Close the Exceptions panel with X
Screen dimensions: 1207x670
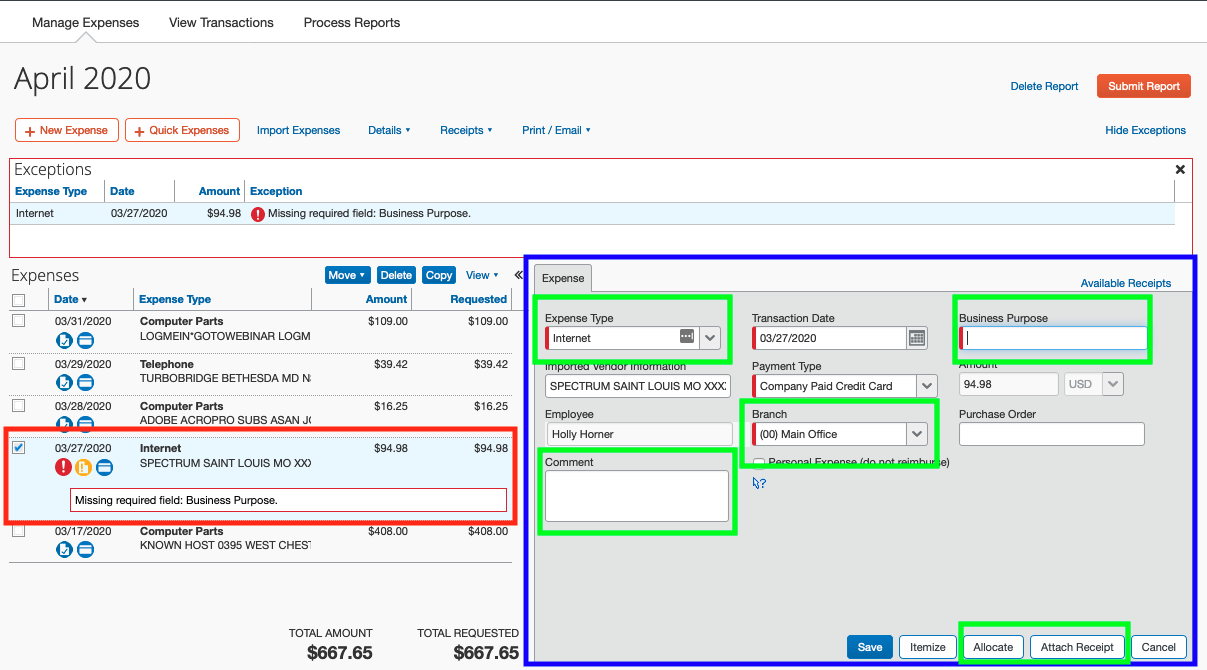pos(1180,170)
